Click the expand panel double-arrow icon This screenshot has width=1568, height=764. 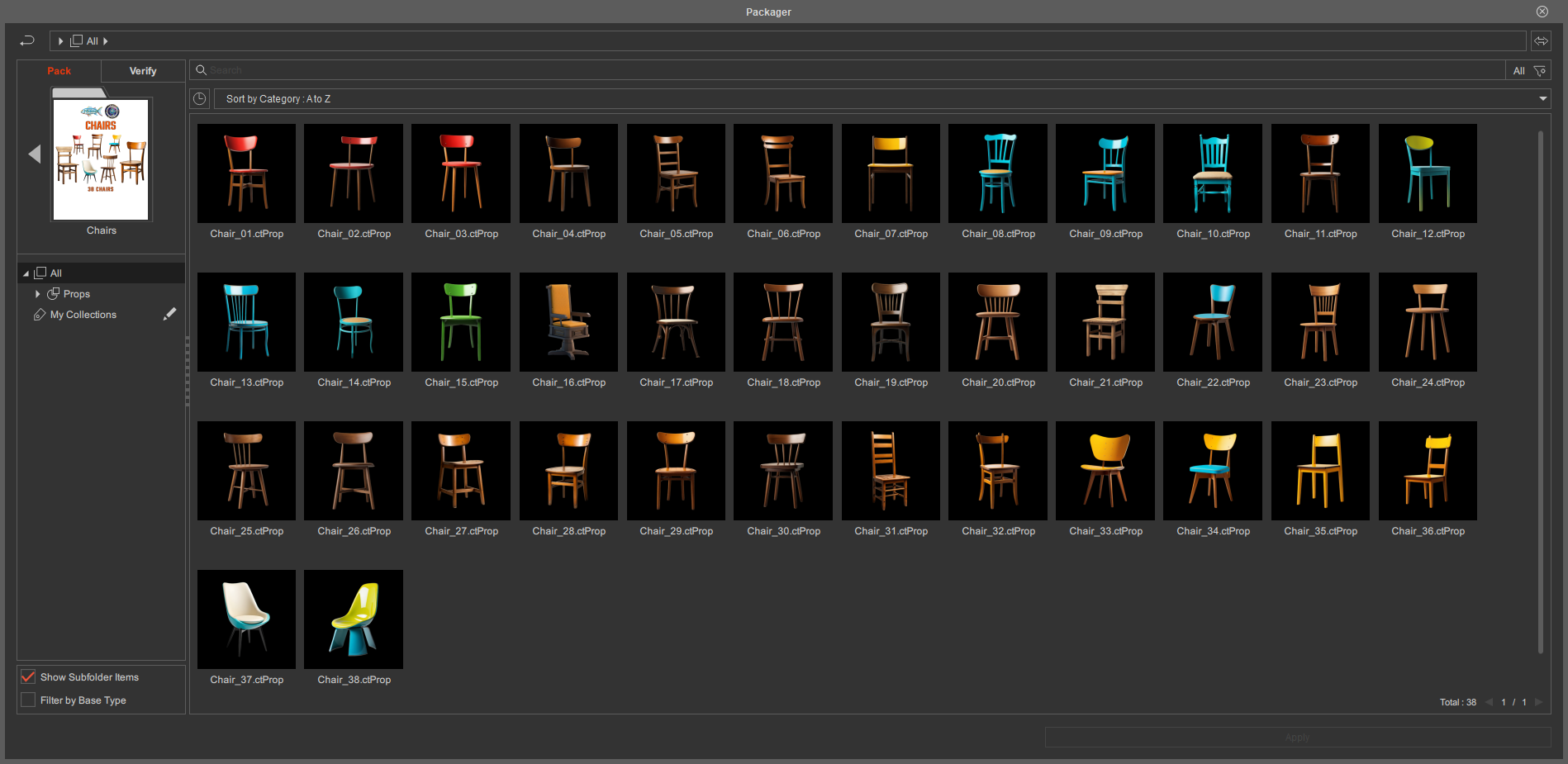1541,40
